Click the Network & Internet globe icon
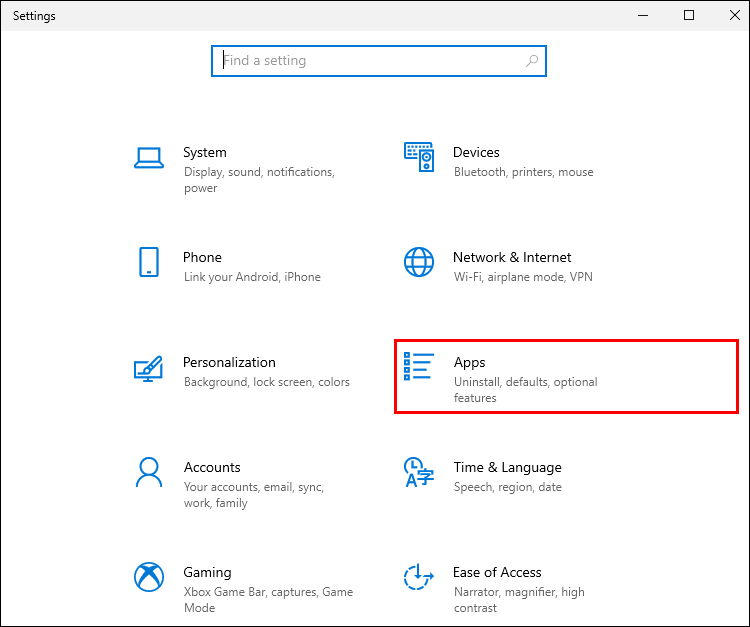 (x=419, y=262)
